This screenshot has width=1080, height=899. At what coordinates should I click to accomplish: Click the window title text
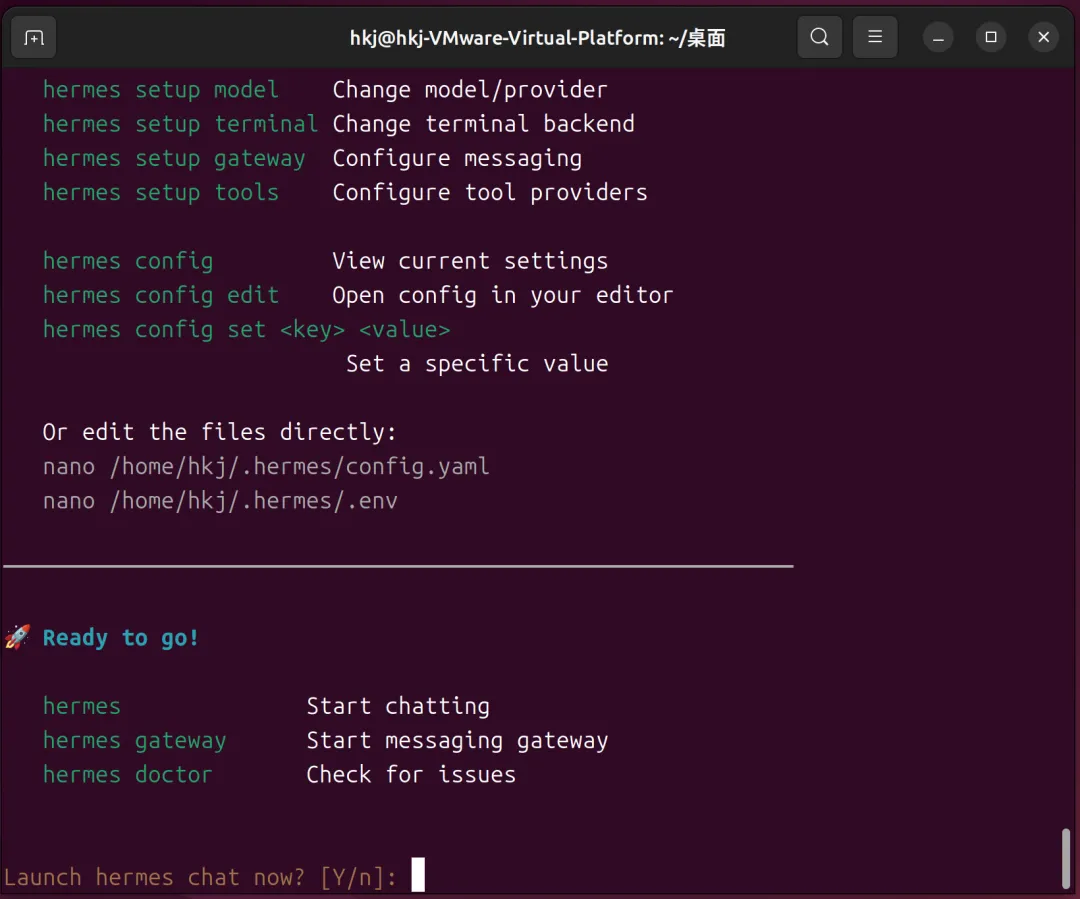tap(537, 38)
